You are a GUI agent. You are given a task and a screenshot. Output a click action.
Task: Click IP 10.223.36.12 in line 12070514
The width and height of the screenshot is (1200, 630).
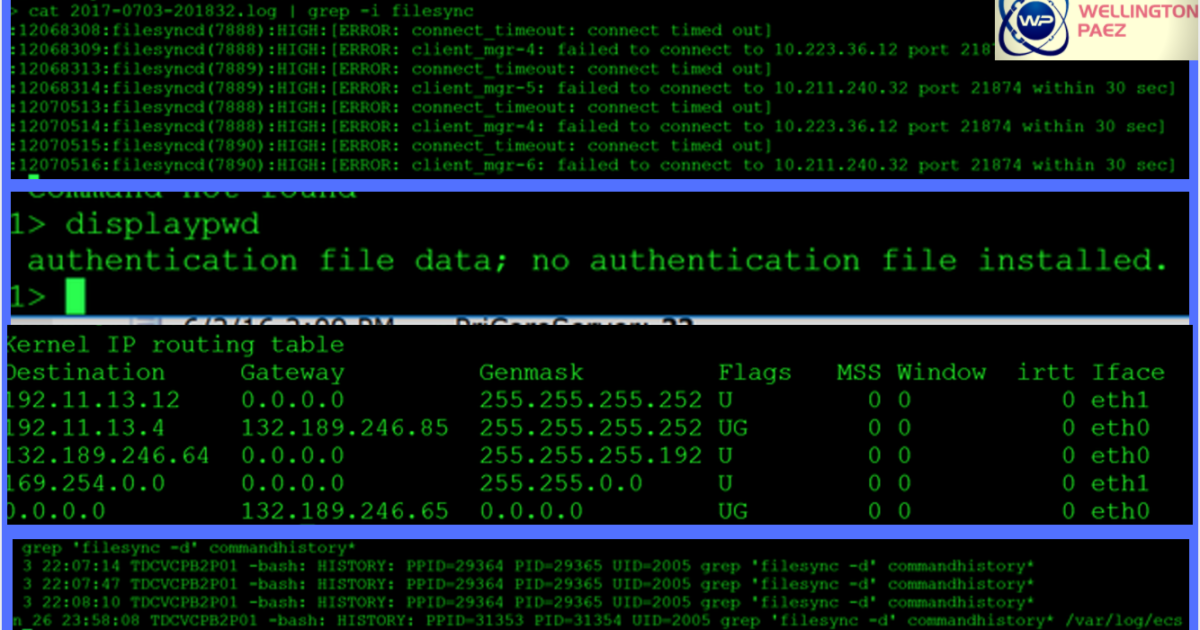(x=839, y=126)
